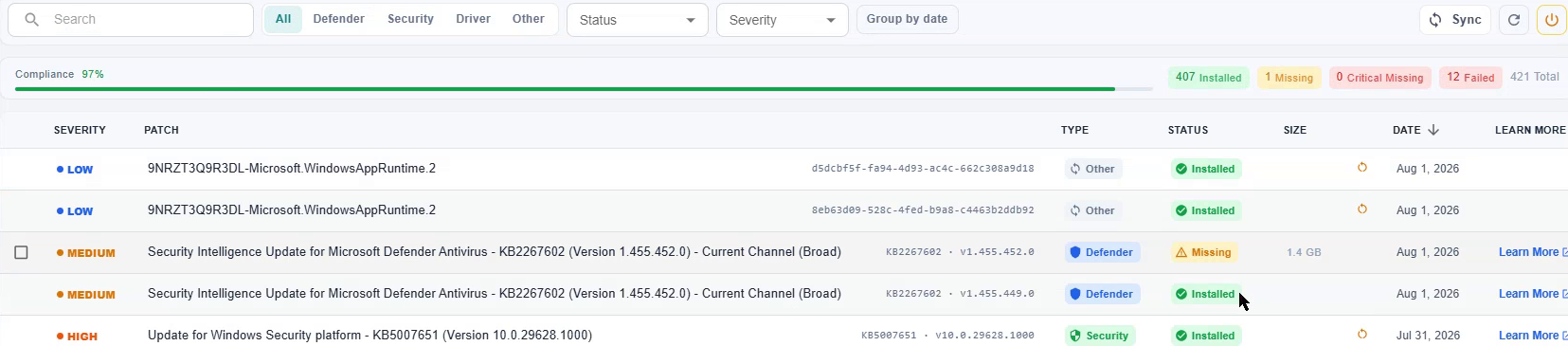Sort by the Size column header
This screenshot has width=1568, height=346.
(1295, 130)
